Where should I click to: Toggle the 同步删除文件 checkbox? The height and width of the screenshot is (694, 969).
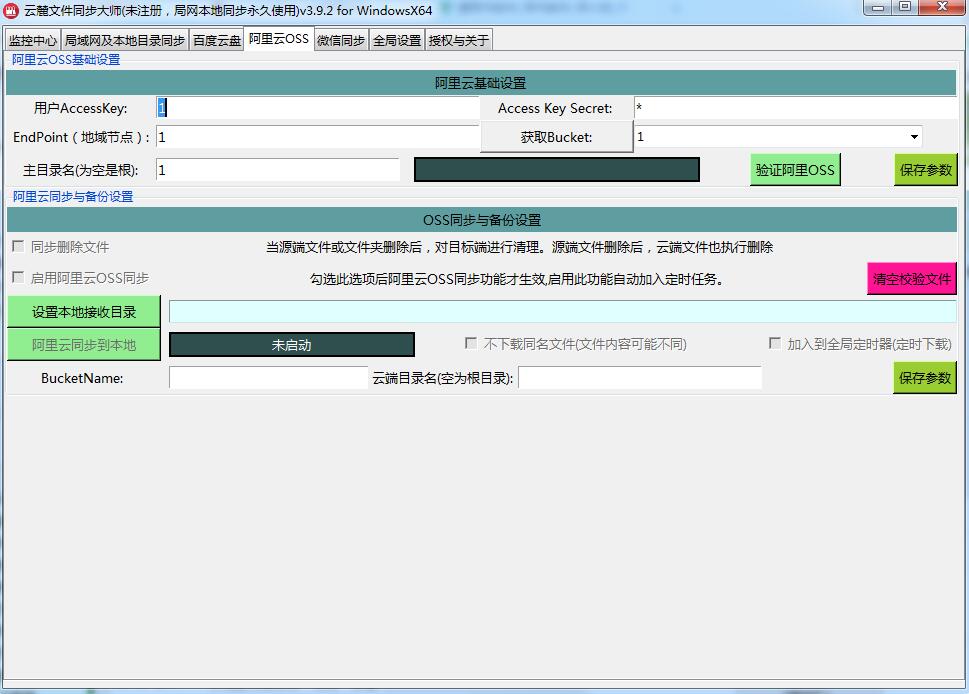(19, 247)
